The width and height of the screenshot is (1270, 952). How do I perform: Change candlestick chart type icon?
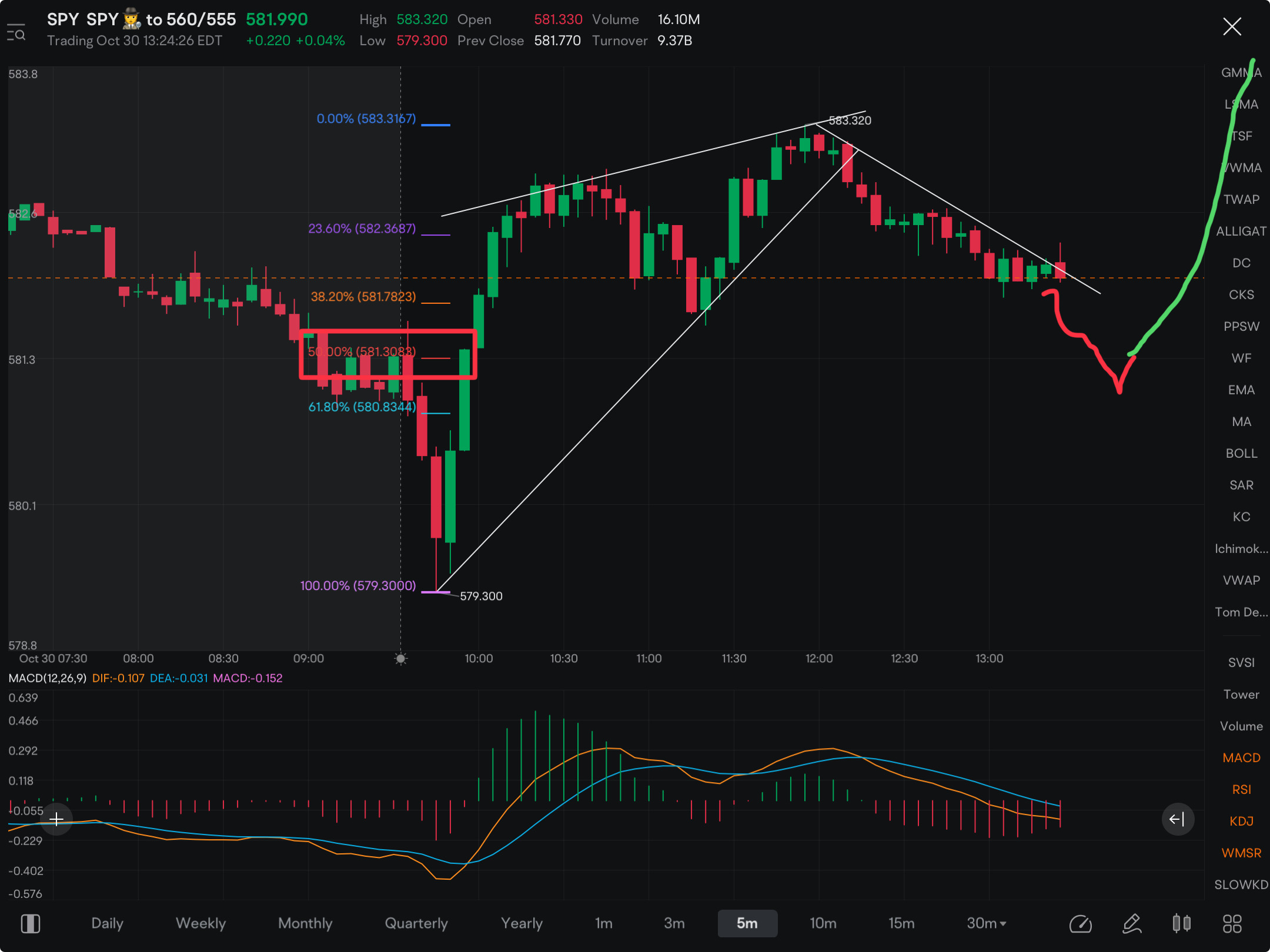pyautogui.click(x=1182, y=924)
